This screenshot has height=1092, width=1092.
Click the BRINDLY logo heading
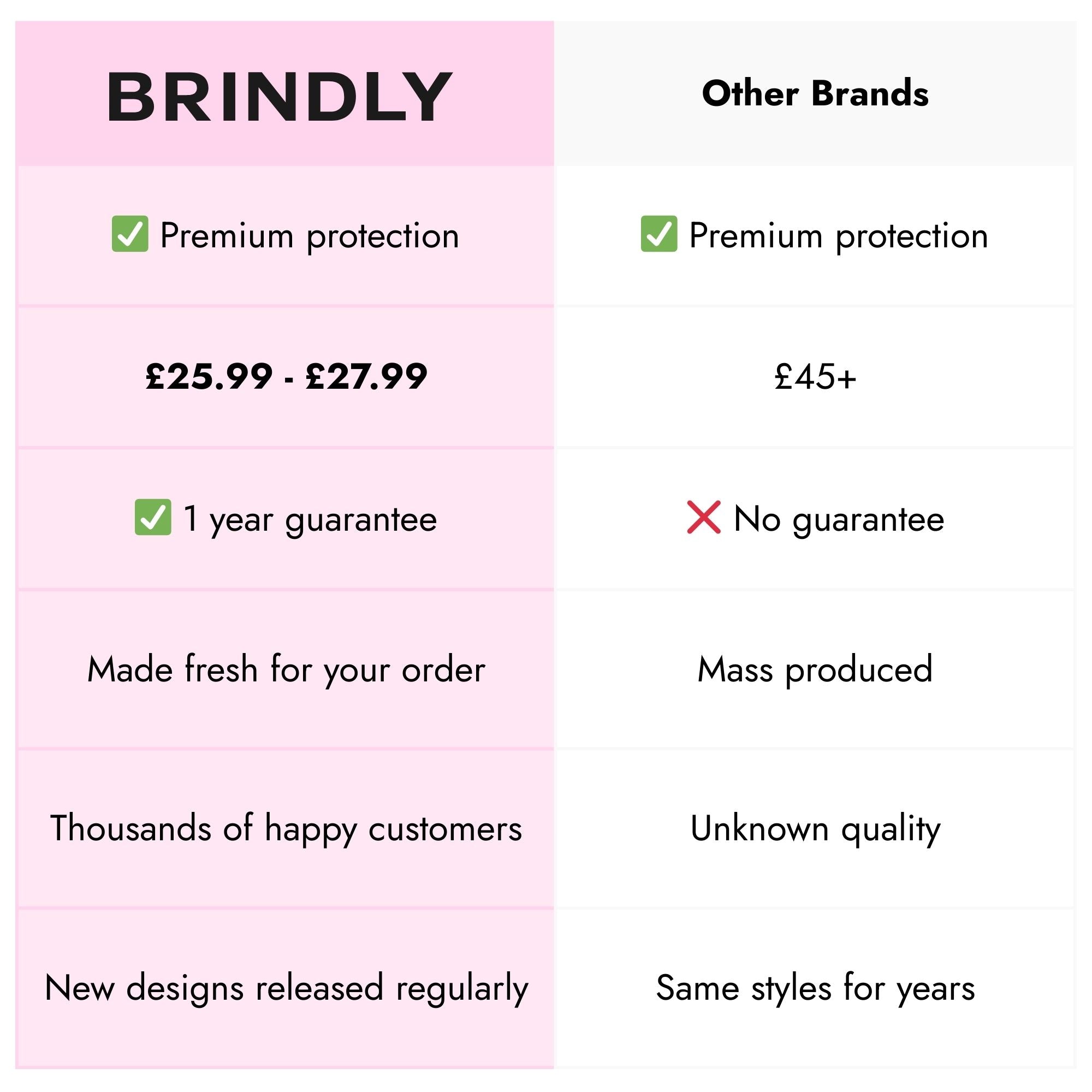pyautogui.click(x=278, y=96)
